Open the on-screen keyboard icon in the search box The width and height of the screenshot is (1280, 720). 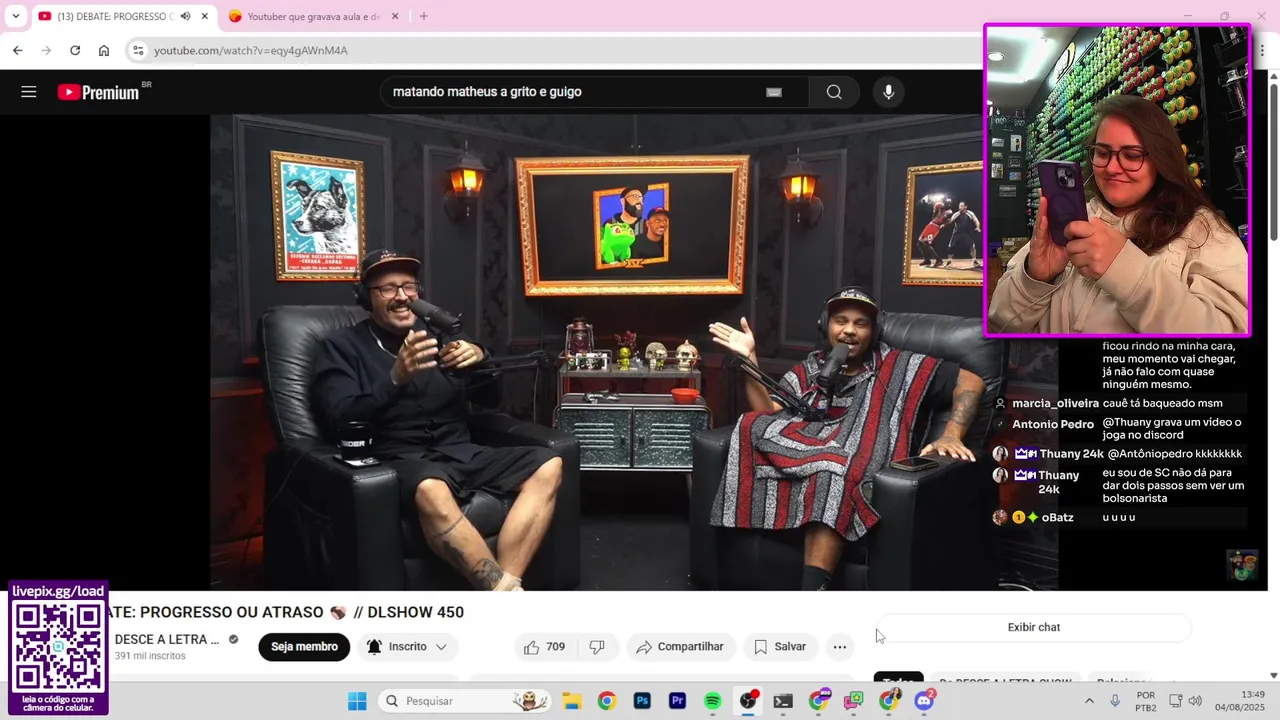click(773, 92)
